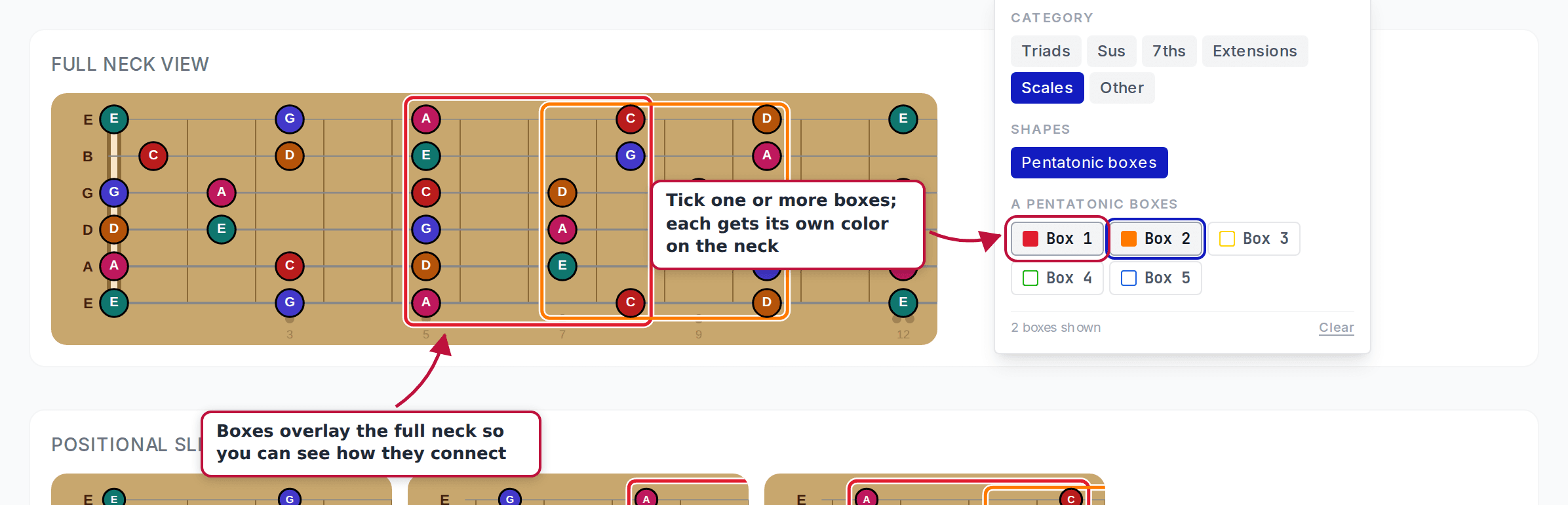
Task: Switch to the Other category
Action: pos(1122,88)
